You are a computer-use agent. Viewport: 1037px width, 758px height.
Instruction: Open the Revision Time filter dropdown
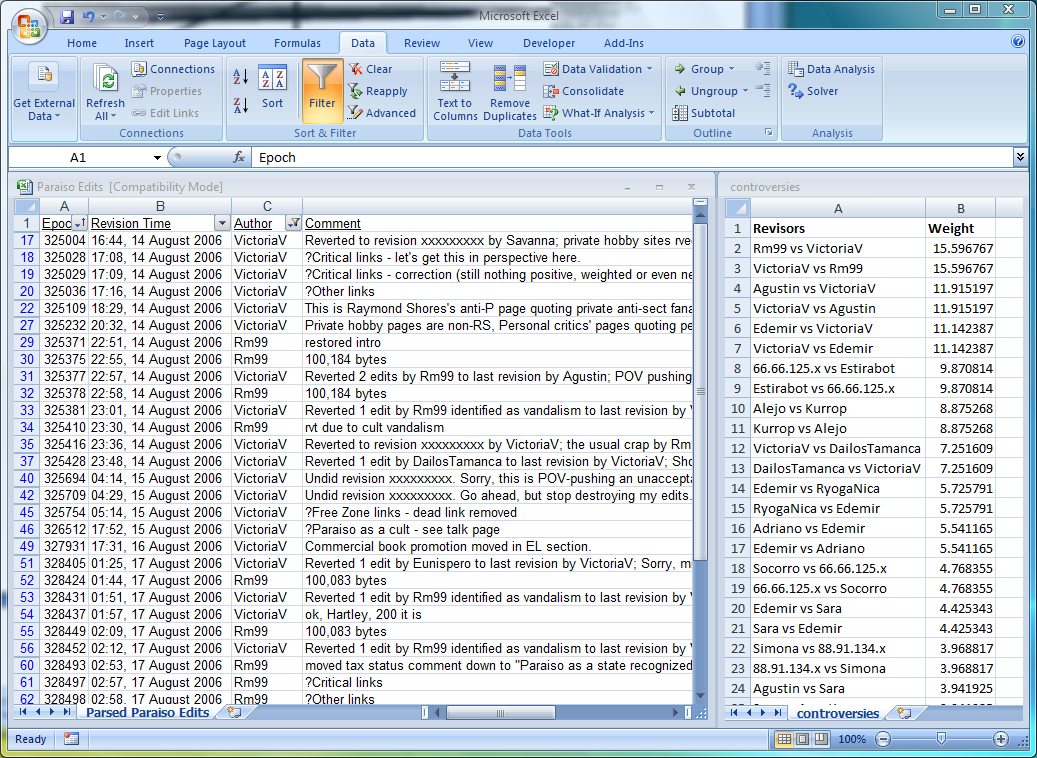(222, 223)
